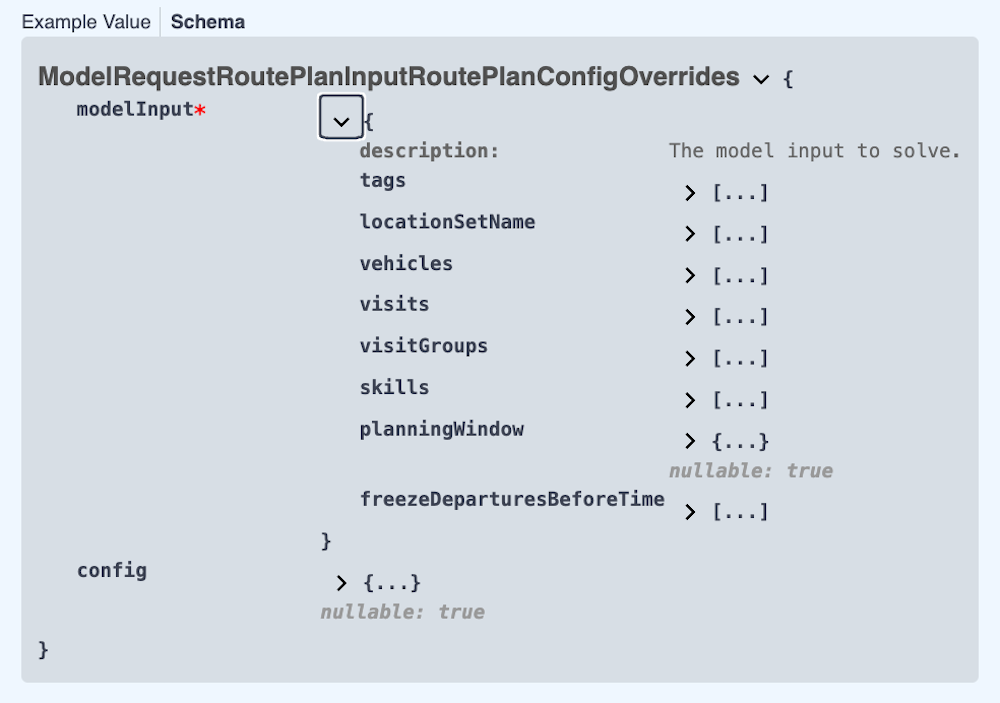Click the planningWindow {...} collapsed placeholder
This screenshot has width=1000, height=703.
coord(740,441)
